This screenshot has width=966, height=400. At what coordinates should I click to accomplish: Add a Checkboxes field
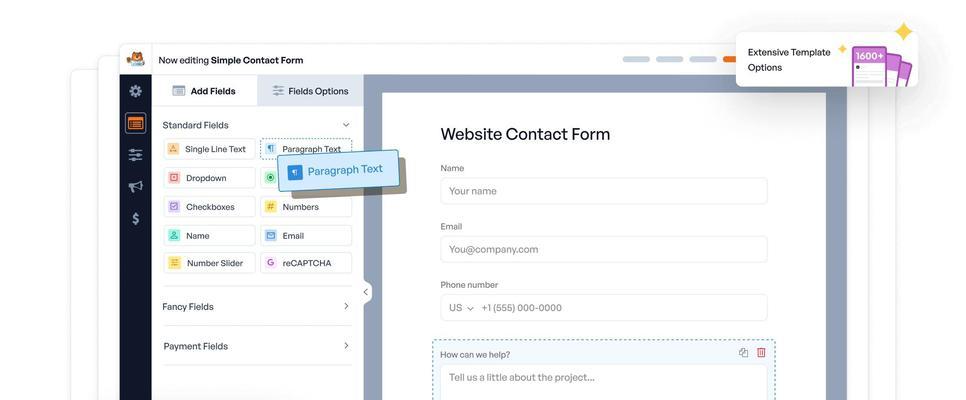tap(209, 206)
